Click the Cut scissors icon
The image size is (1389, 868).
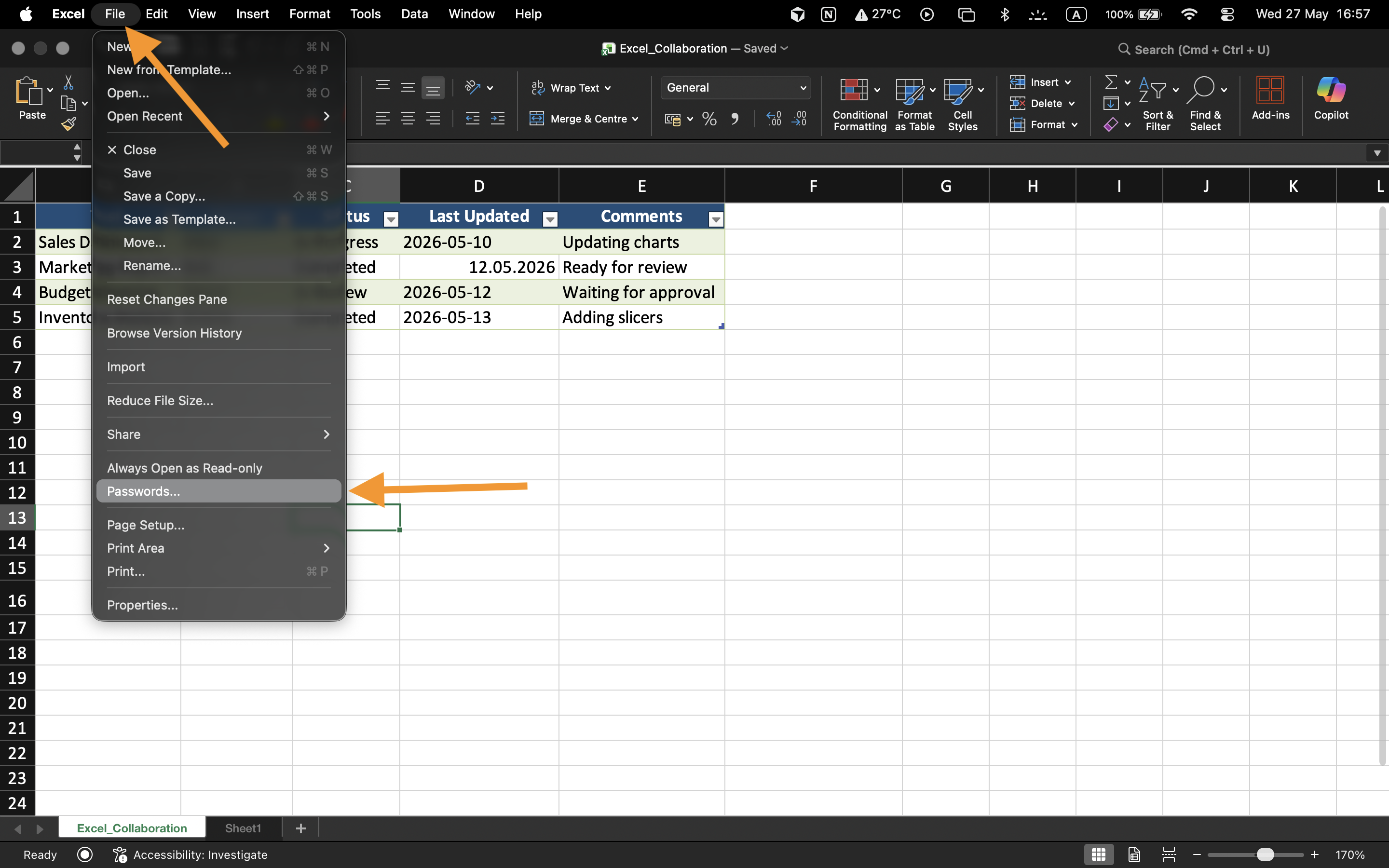point(68,82)
